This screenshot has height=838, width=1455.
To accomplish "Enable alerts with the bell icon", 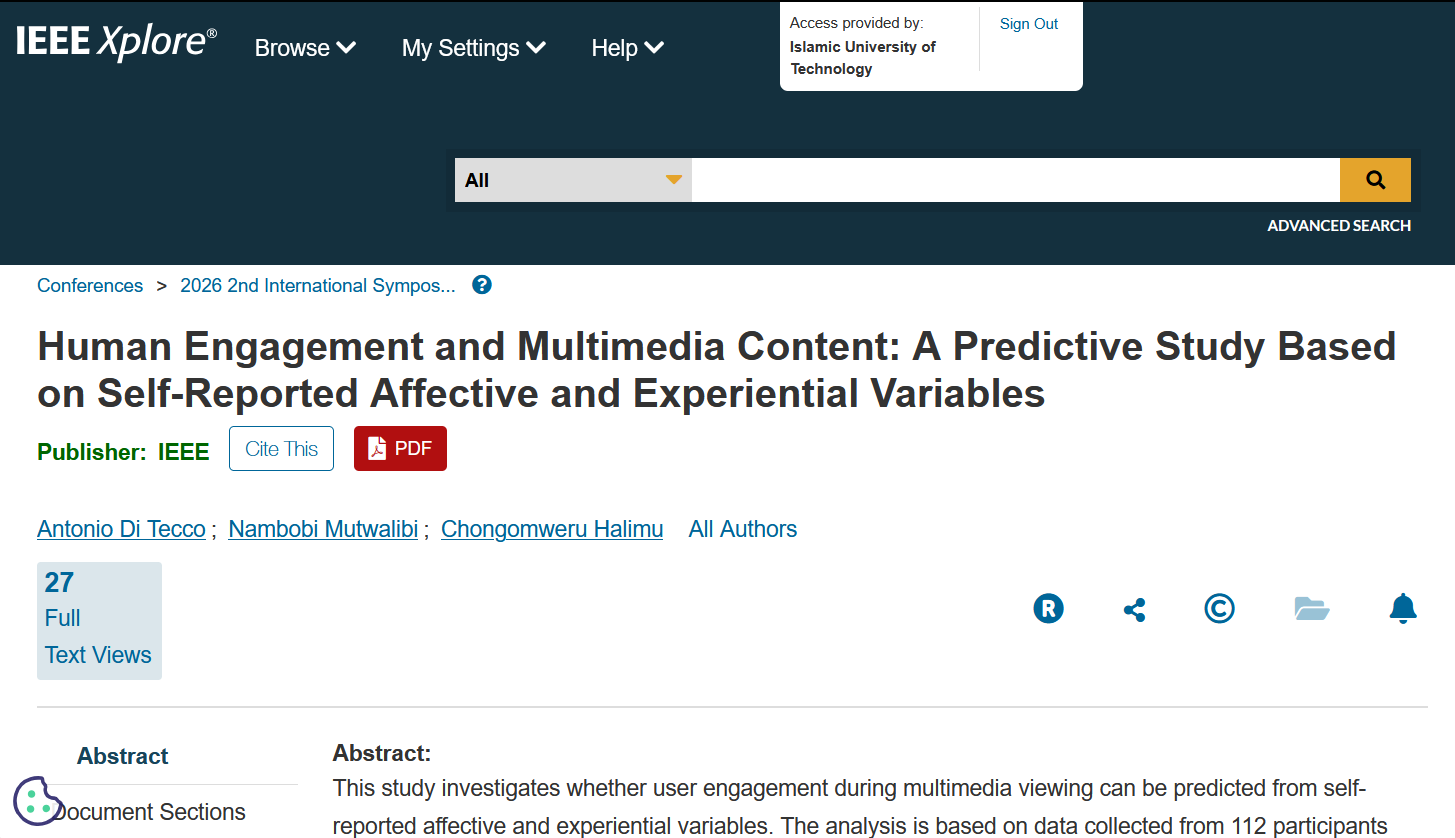I will [1403, 608].
